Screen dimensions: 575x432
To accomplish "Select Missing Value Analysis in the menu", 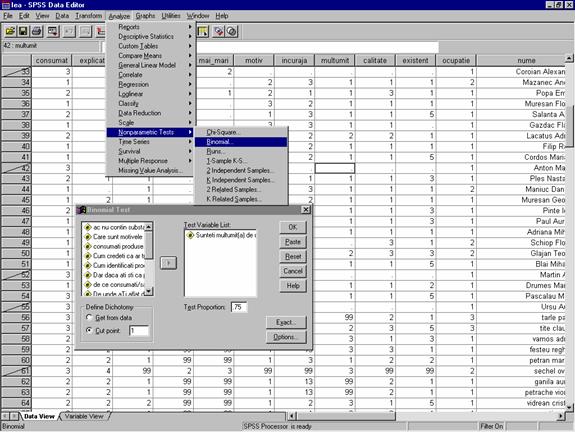I will 150,171.
